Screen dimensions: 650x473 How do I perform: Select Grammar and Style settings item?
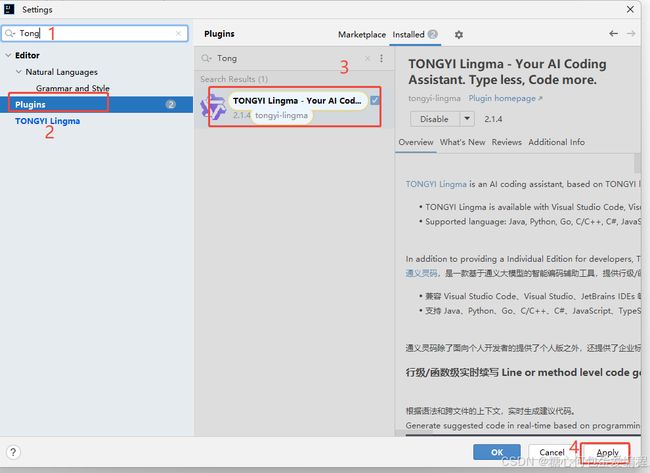[x=73, y=88]
